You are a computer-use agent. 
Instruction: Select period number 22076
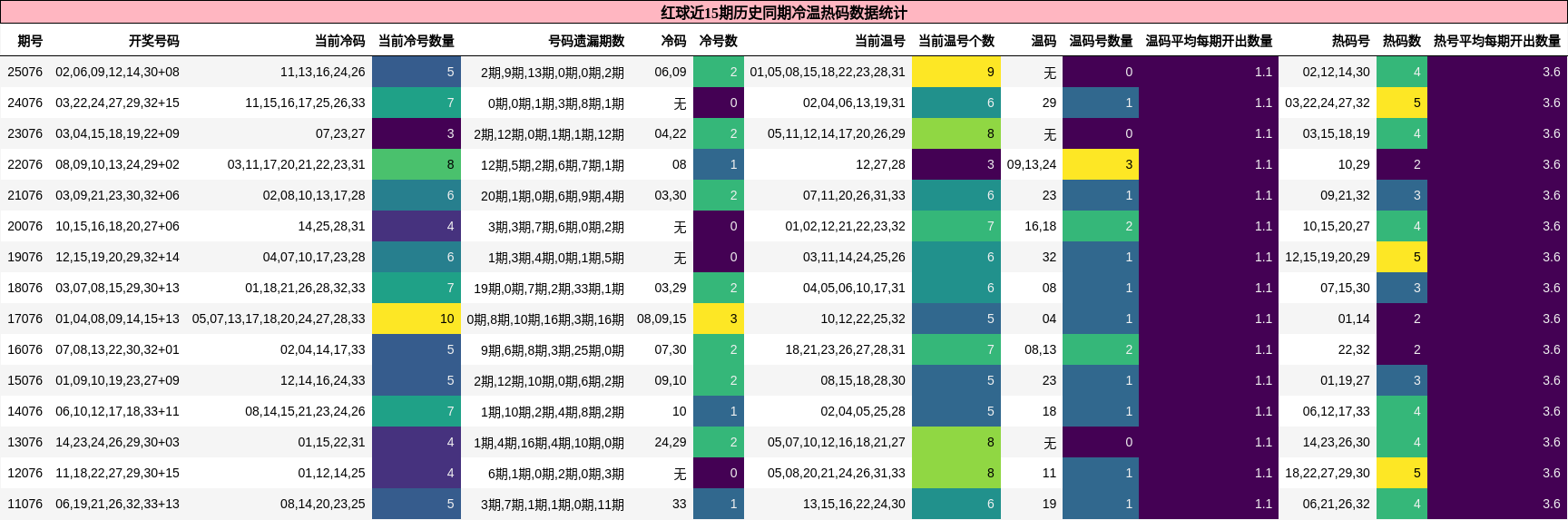(24, 164)
